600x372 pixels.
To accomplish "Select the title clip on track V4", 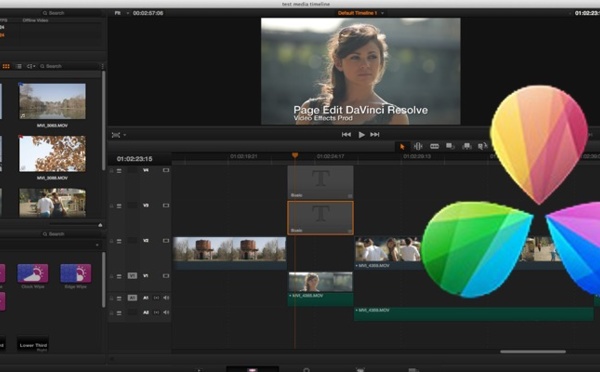I will point(320,182).
